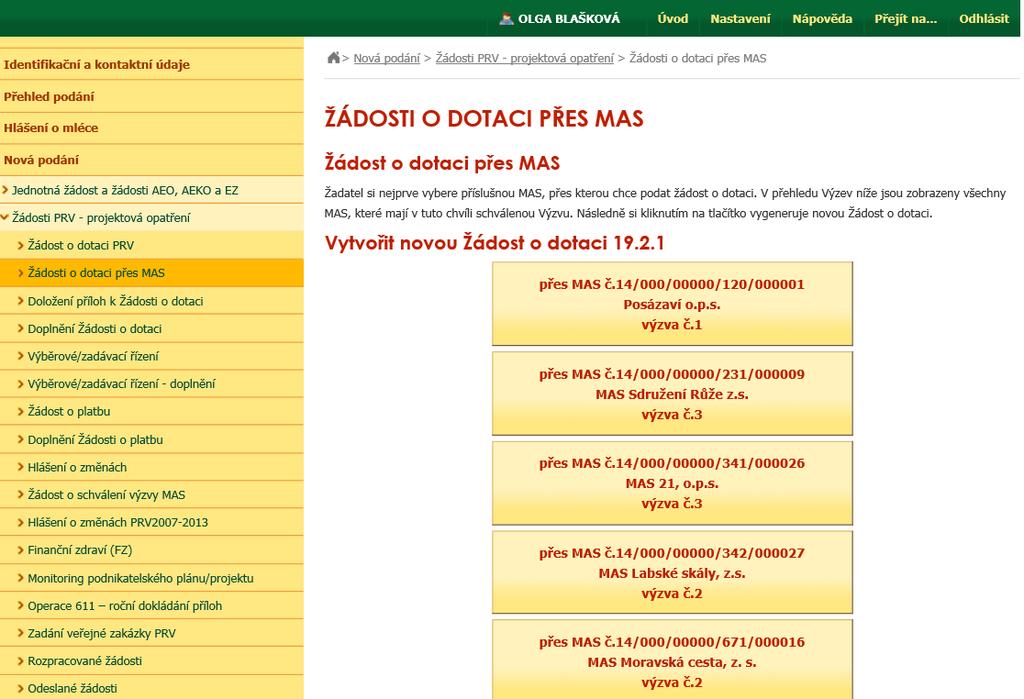The height and width of the screenshot is (699, 1024).
Task: Open Operace 611 – roční dokládání příloh
Action: coord(152,606)
